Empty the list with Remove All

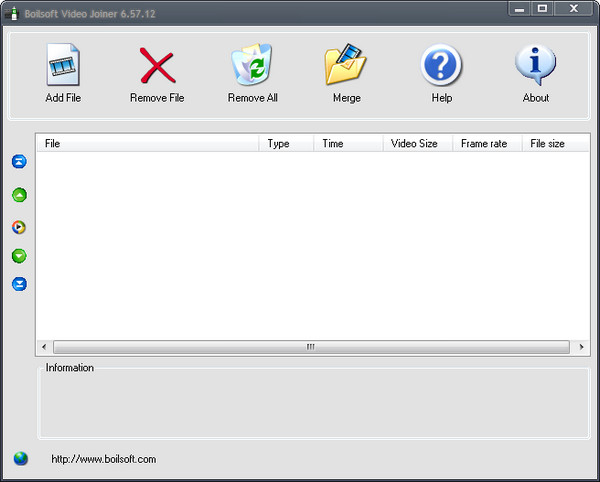pyautogui.click(x=252, y=67)
